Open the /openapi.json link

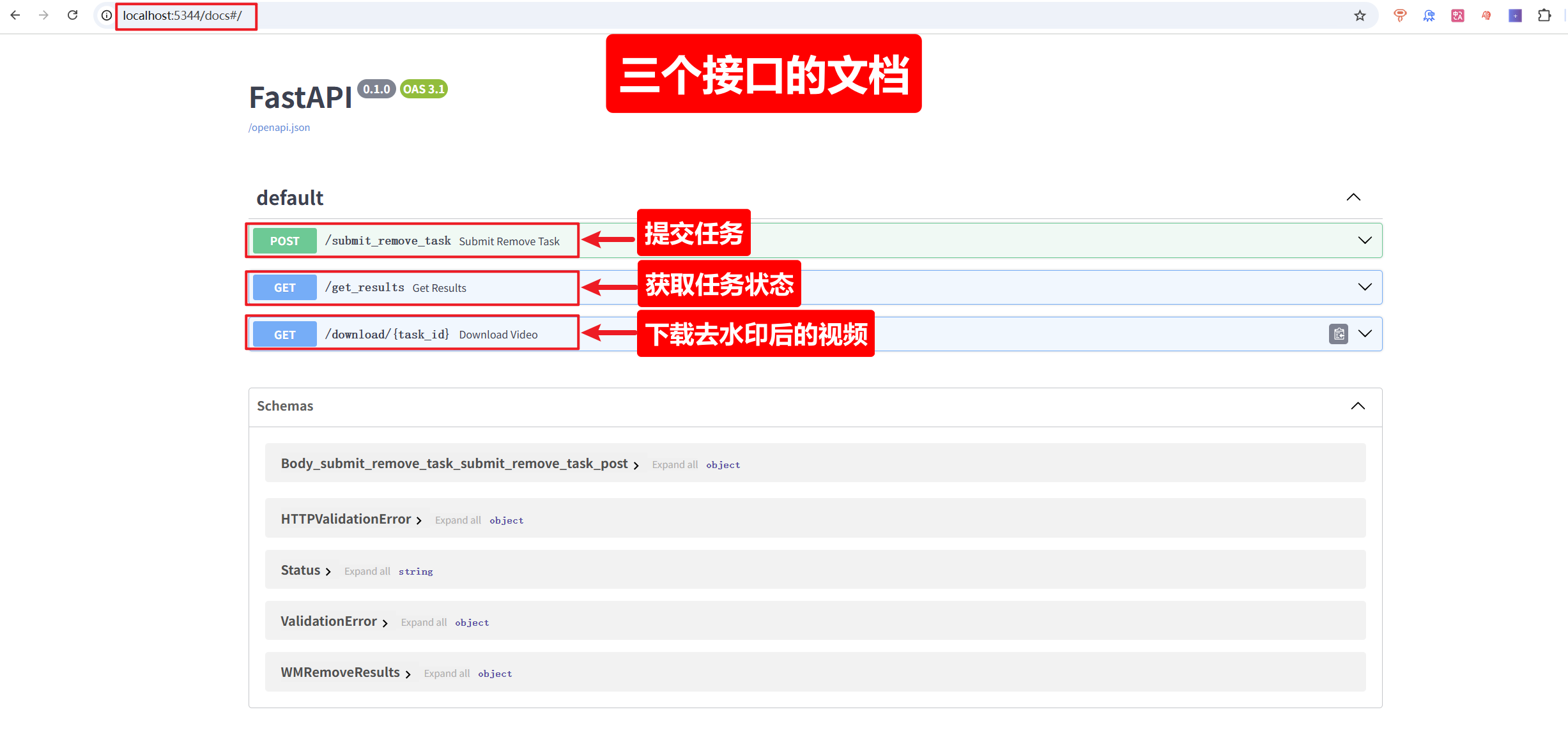tap(279, 127)
